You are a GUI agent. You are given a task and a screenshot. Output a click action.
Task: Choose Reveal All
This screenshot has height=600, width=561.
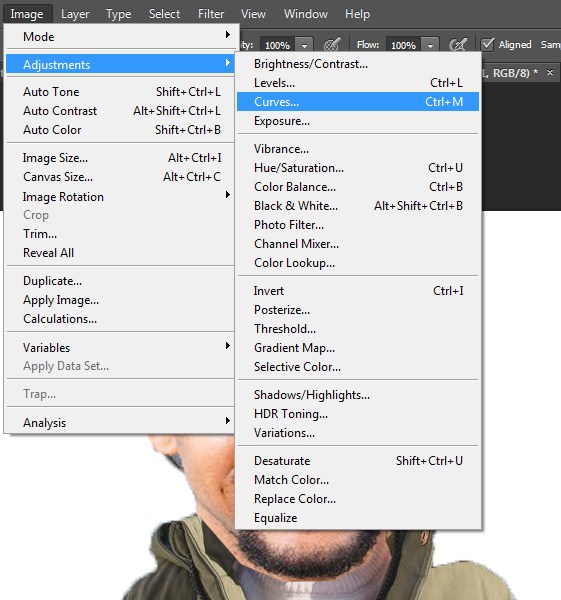tap(120, 253)
